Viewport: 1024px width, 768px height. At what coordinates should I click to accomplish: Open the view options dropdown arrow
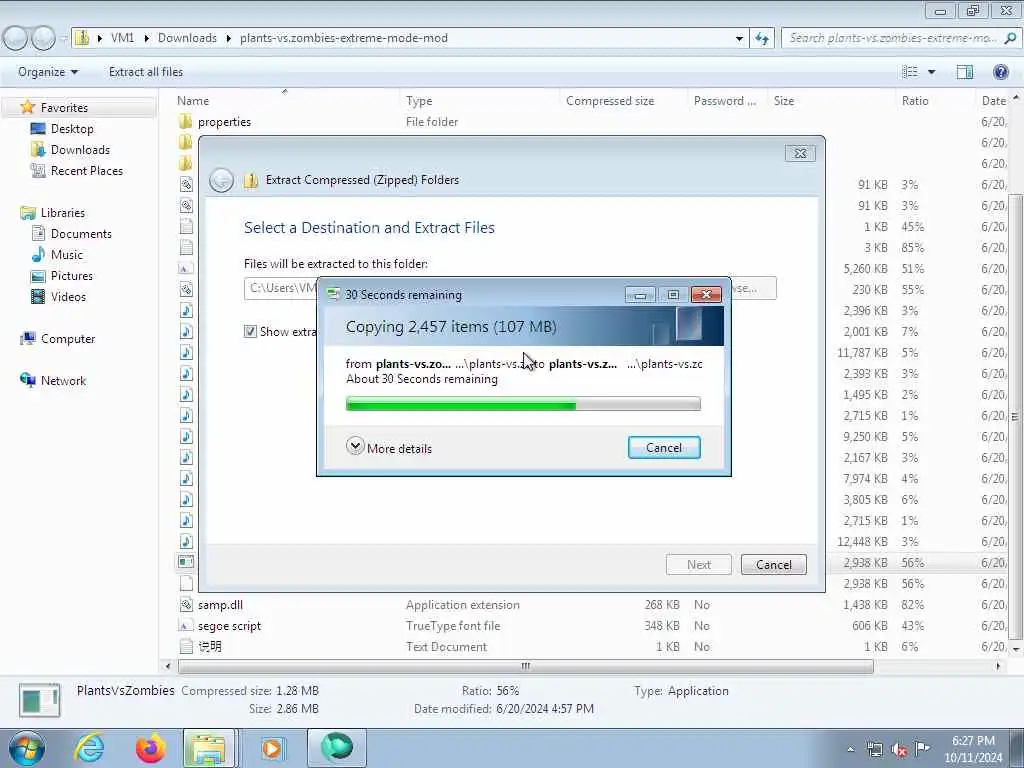(931, 72)
